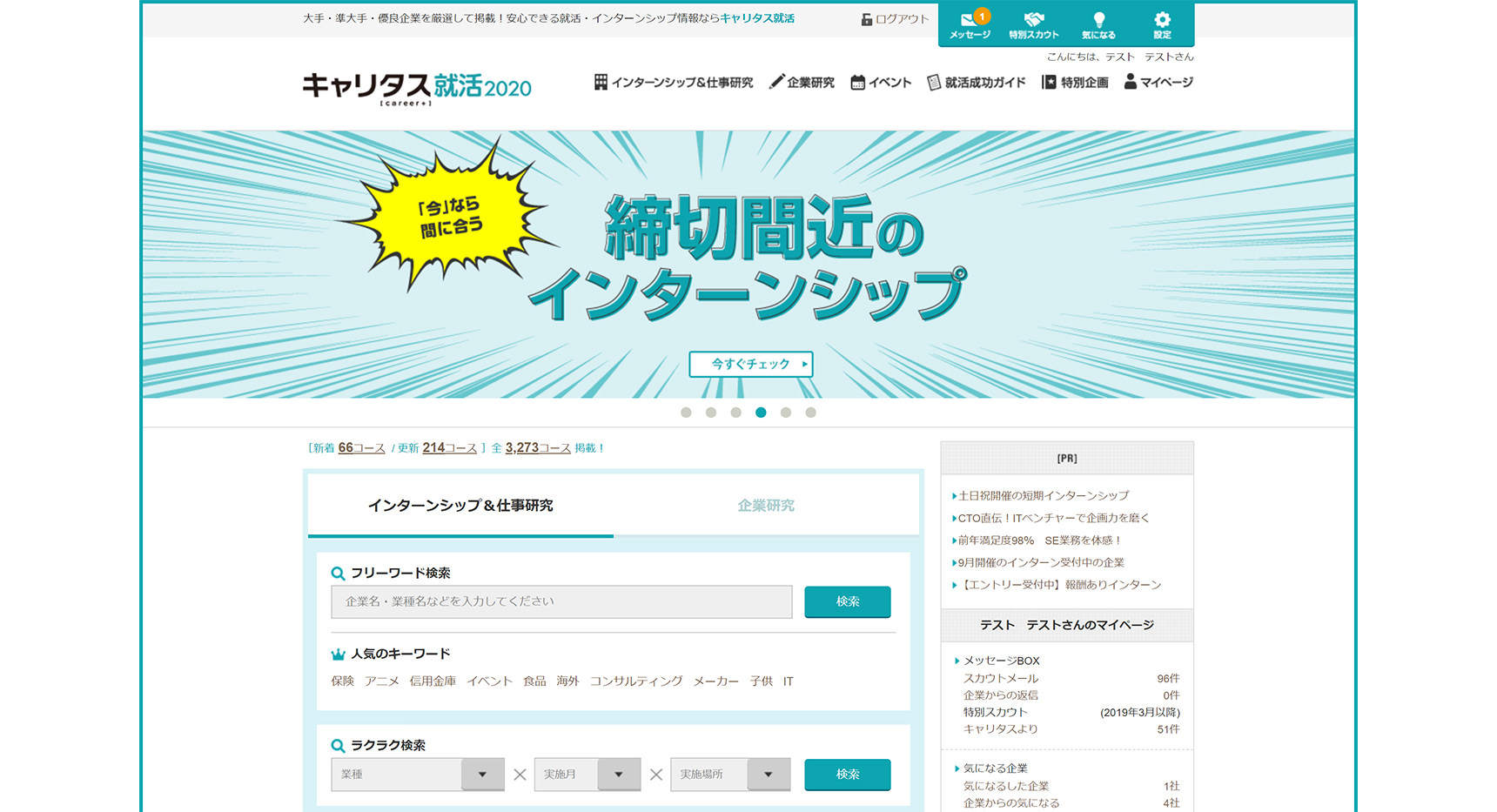
Task: Click the 食品 keyword
Action: tap(534, 681)
